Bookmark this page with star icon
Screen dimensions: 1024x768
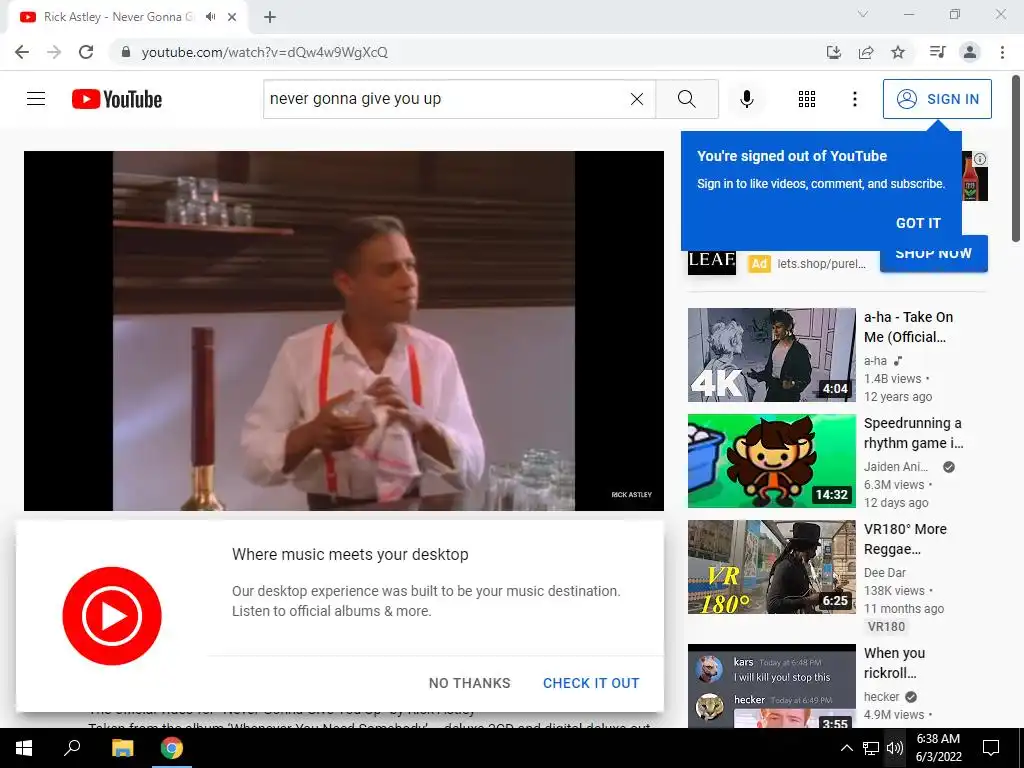point(898,52)
